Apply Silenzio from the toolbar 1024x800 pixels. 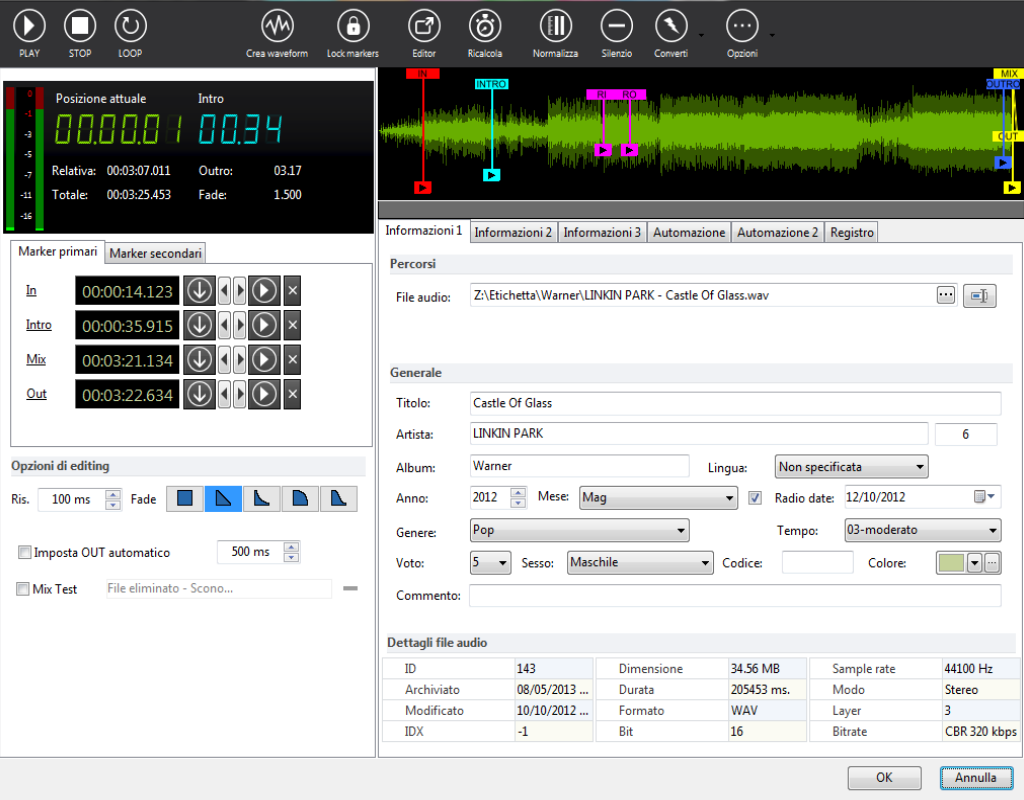click(x=616, y=26)
